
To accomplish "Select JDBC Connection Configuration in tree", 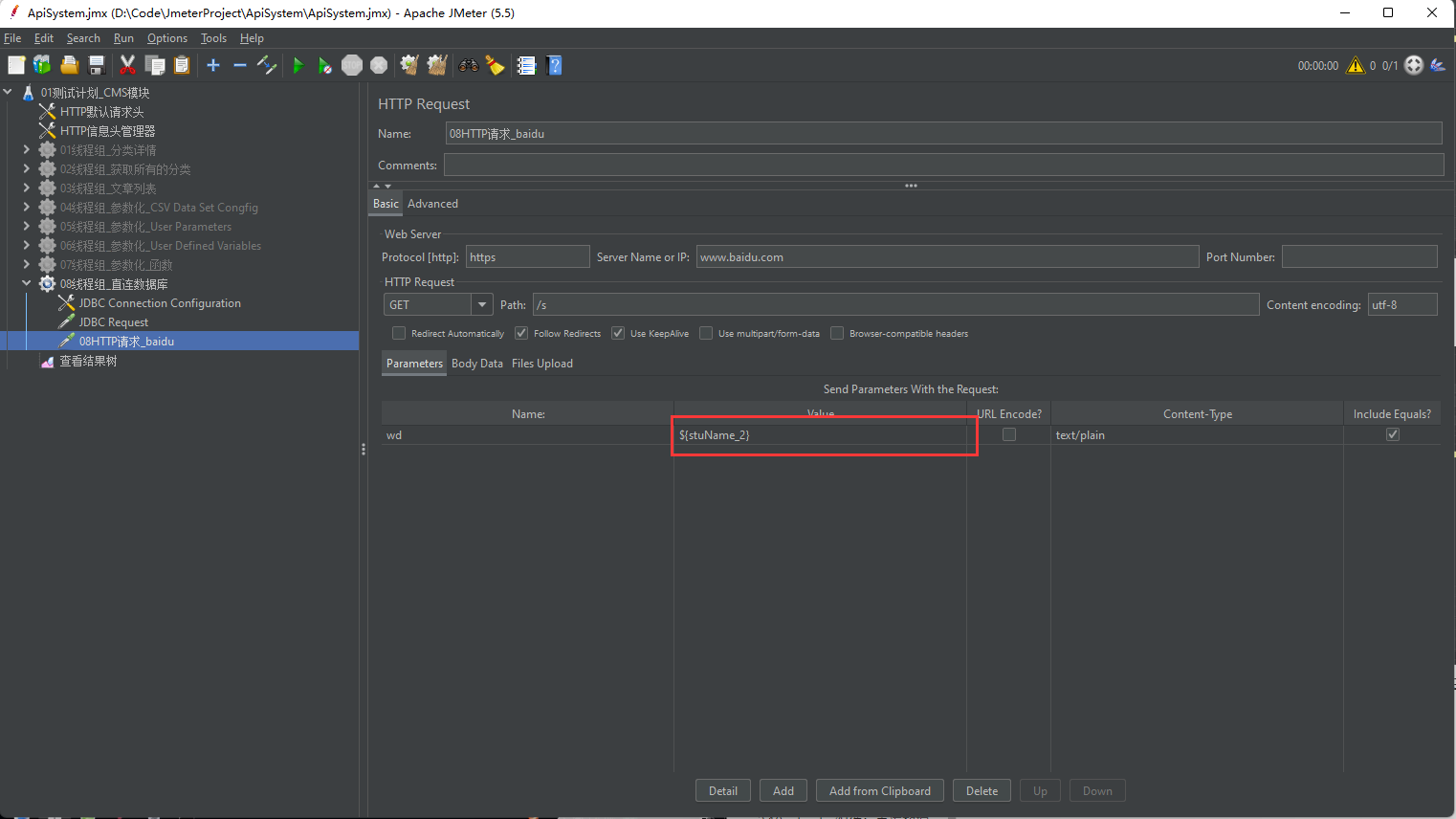I will click(x=160, y=303).
